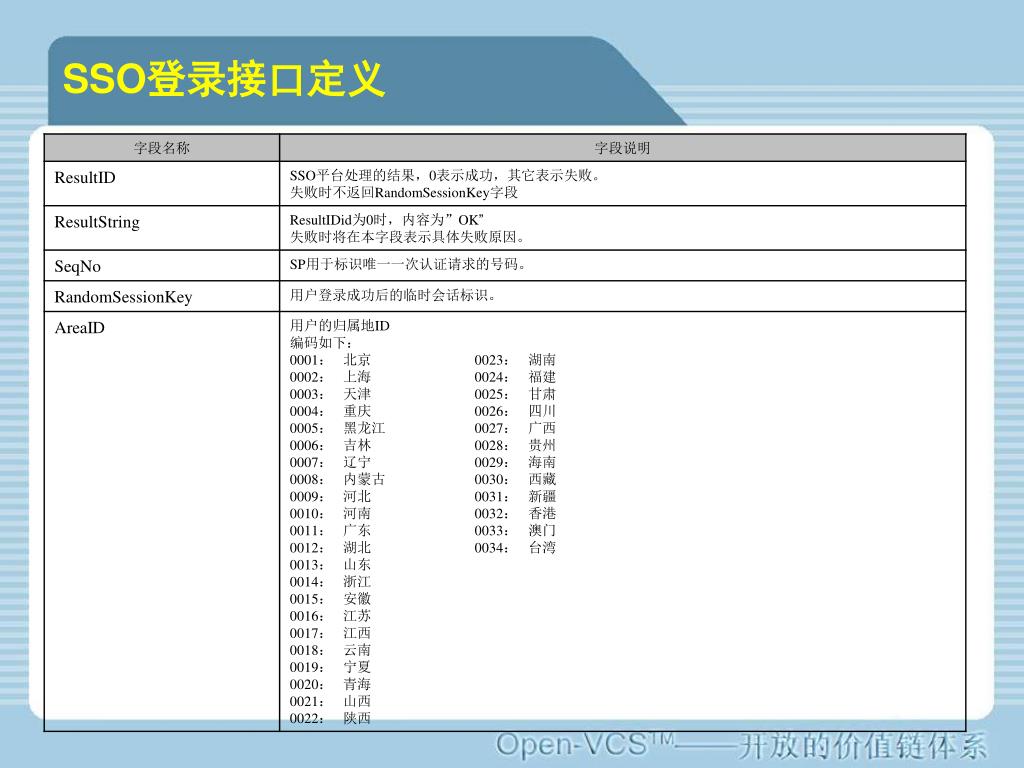This screenshot has height=768, width=1024.
Task: Select area code 0011 广东 entry
Action: tap(330, 530)
